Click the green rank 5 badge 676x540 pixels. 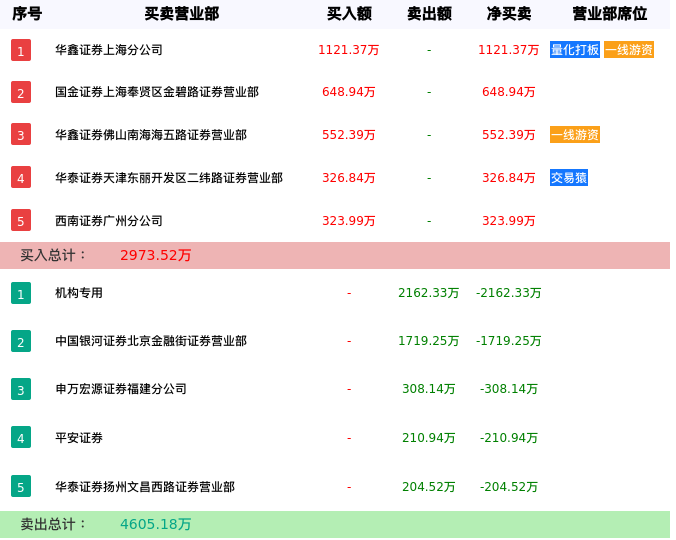pyautogui.click(x=21, y=486)
